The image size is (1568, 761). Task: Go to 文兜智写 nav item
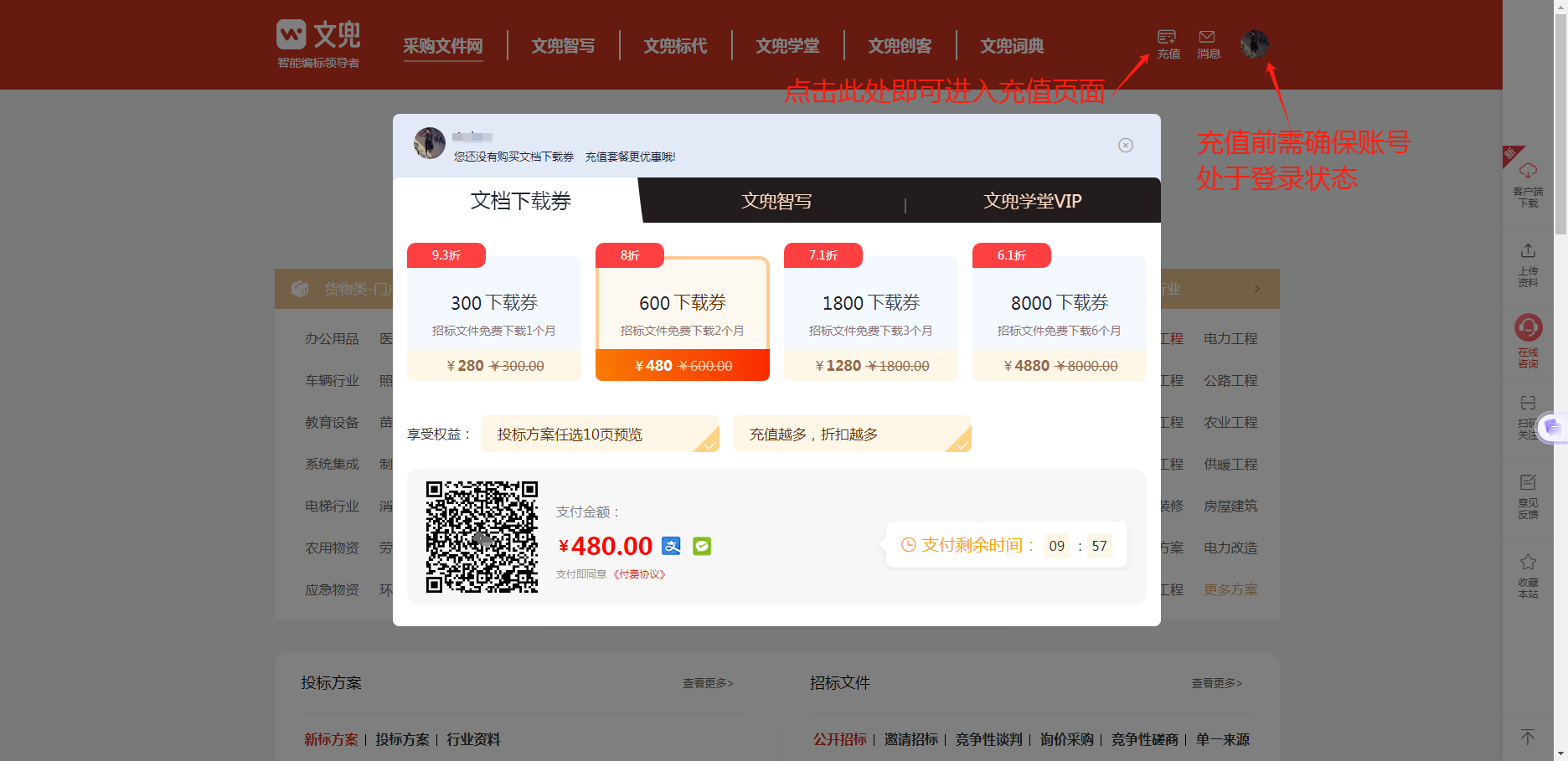click(x=564, y=46)
